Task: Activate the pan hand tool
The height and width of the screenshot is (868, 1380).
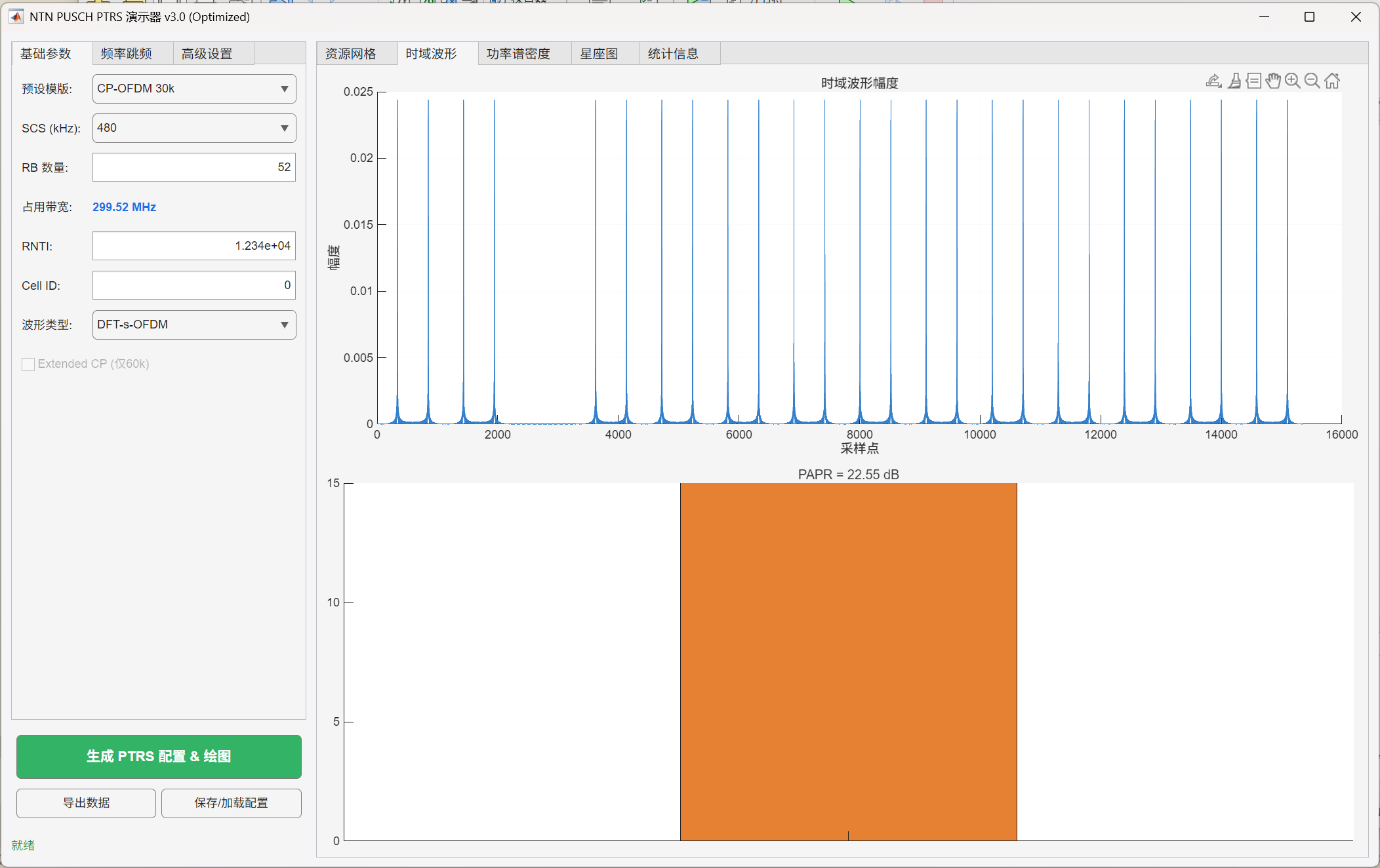Action: tap(1273, 81)
